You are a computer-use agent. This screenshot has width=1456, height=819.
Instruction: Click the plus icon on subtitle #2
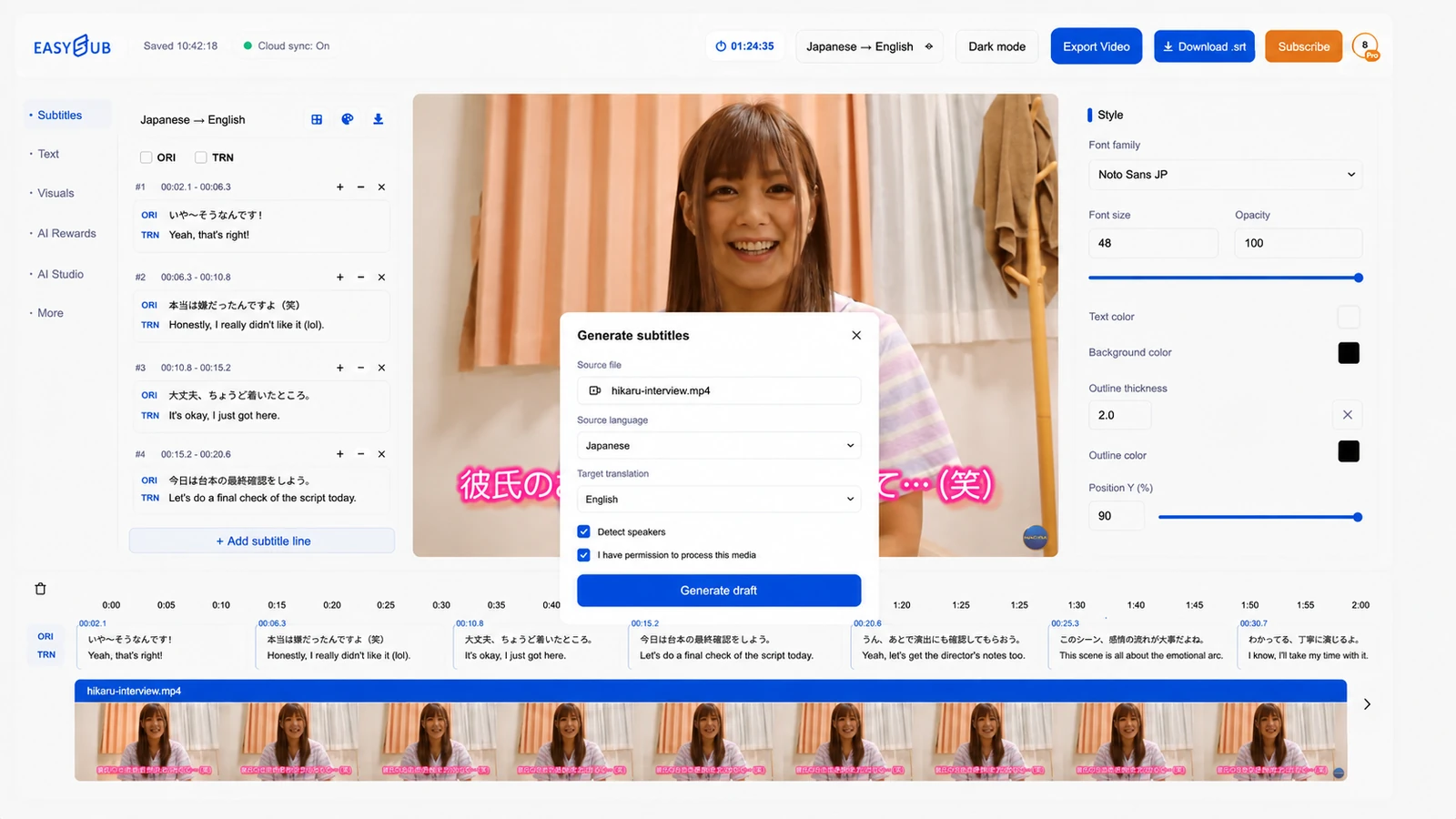point(340,278)
